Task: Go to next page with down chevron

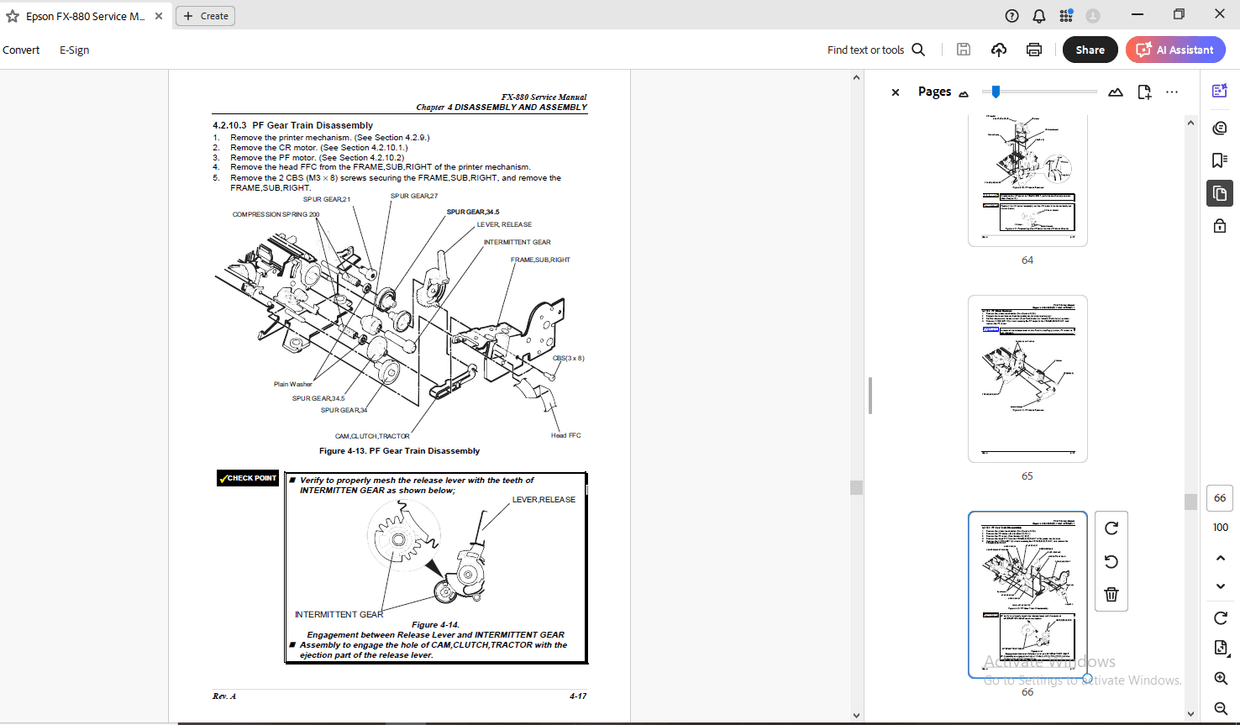Action: [x=1220, y=586]
